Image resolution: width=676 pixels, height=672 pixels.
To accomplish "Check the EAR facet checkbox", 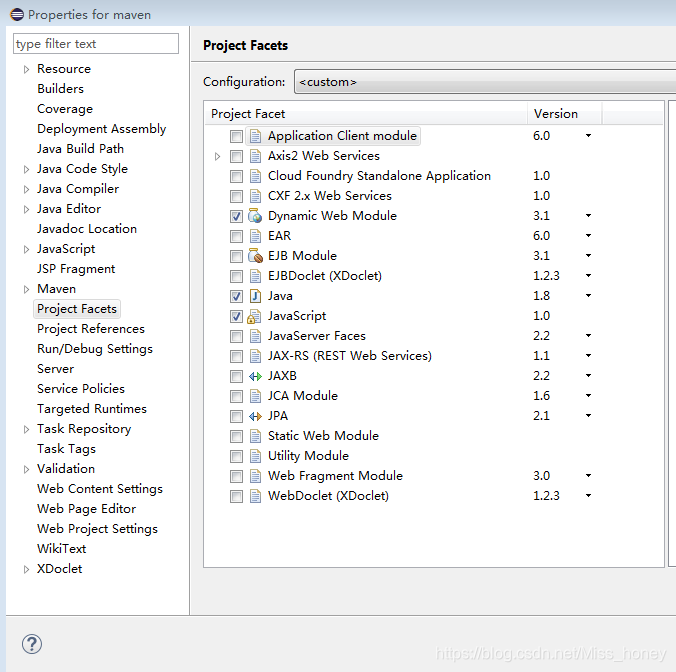I will click(x=236, y=237).
